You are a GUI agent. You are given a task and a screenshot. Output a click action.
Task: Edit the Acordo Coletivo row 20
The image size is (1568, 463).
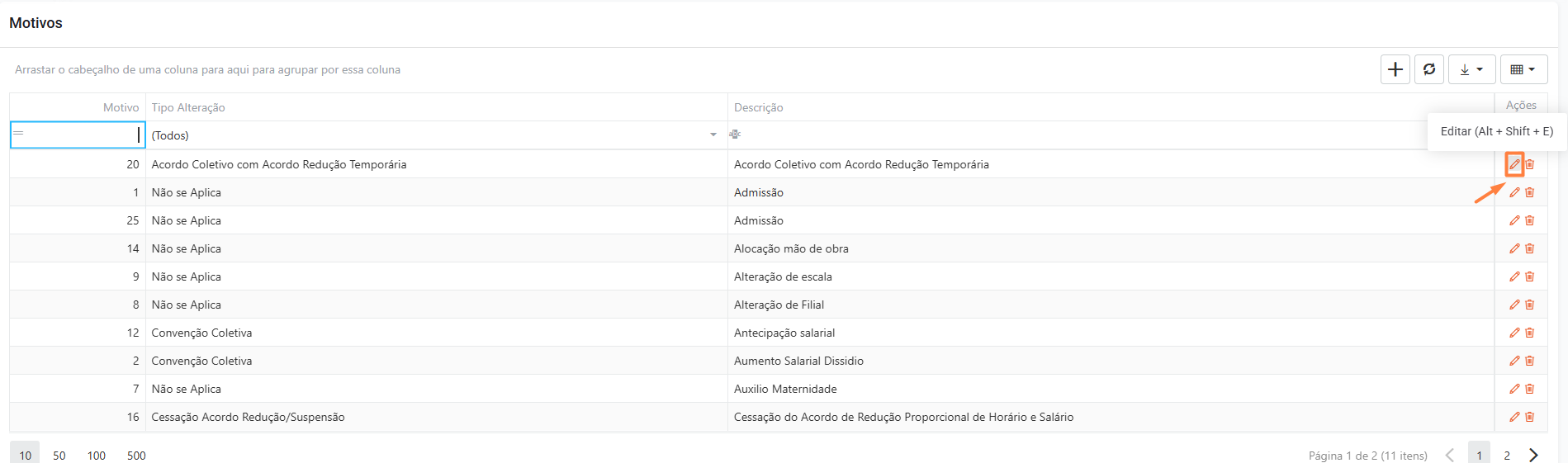(1514, 164)
